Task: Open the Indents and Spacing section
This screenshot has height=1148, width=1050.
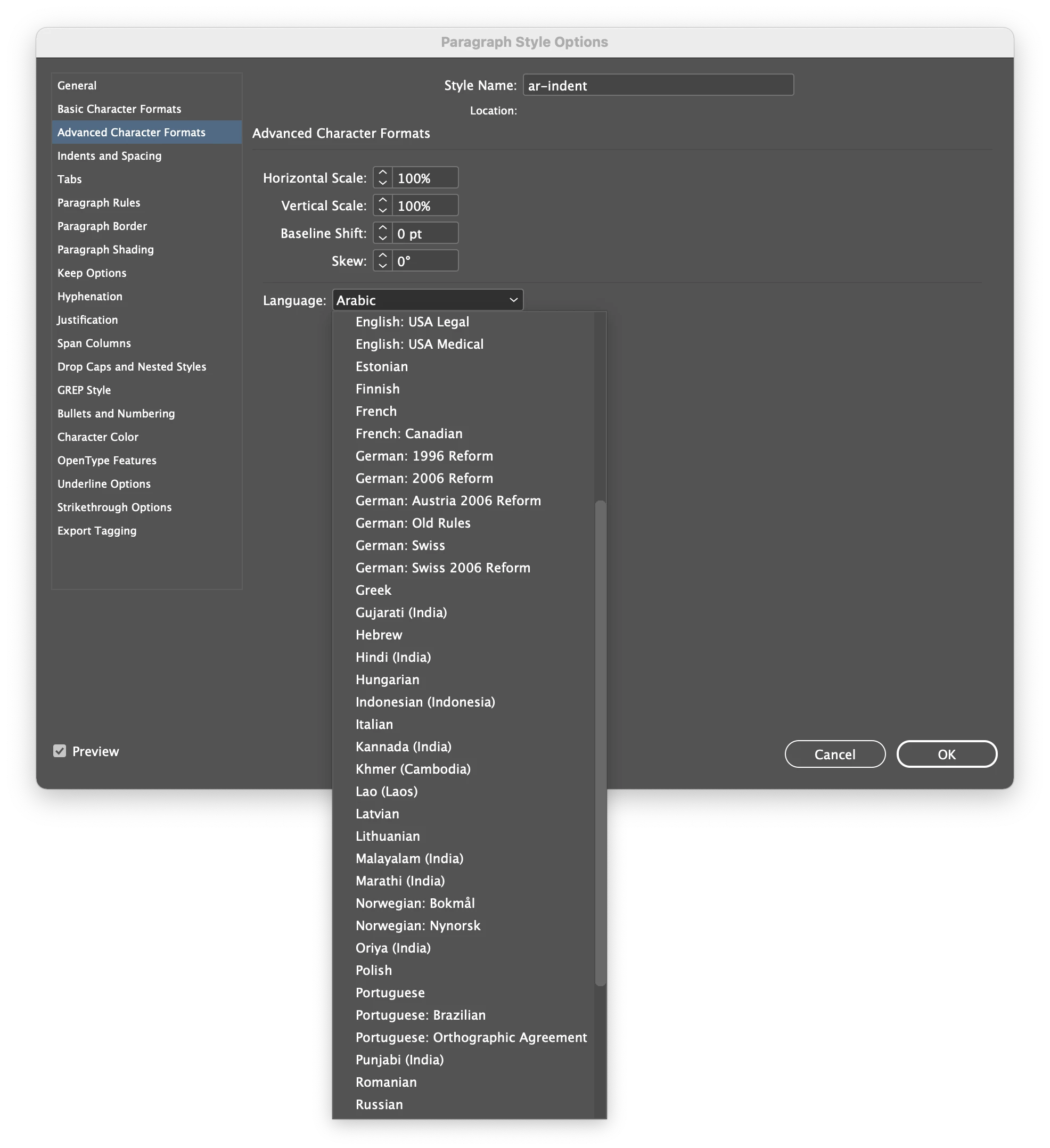Action: (109, 156)
